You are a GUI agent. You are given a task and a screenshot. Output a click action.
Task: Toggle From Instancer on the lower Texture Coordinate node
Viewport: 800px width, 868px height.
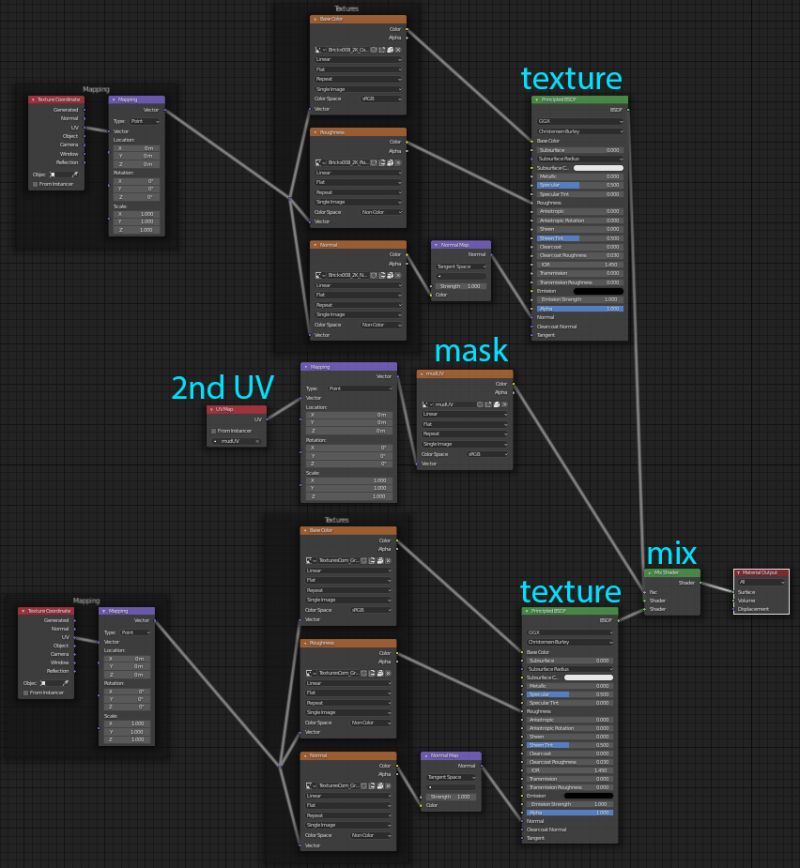[26, 692]
